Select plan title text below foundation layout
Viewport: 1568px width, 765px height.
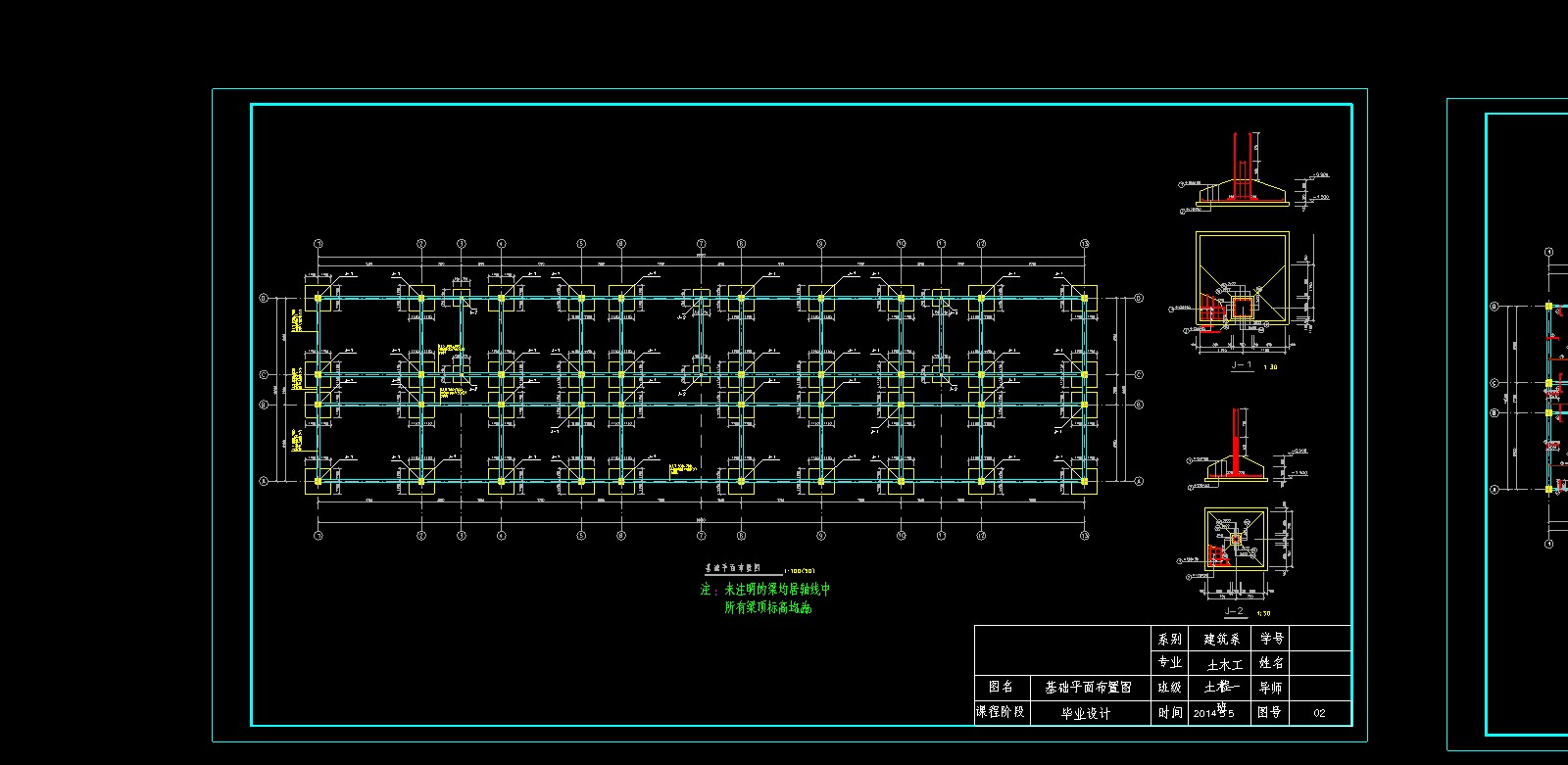pyautogui.click(x=734, y=568)
